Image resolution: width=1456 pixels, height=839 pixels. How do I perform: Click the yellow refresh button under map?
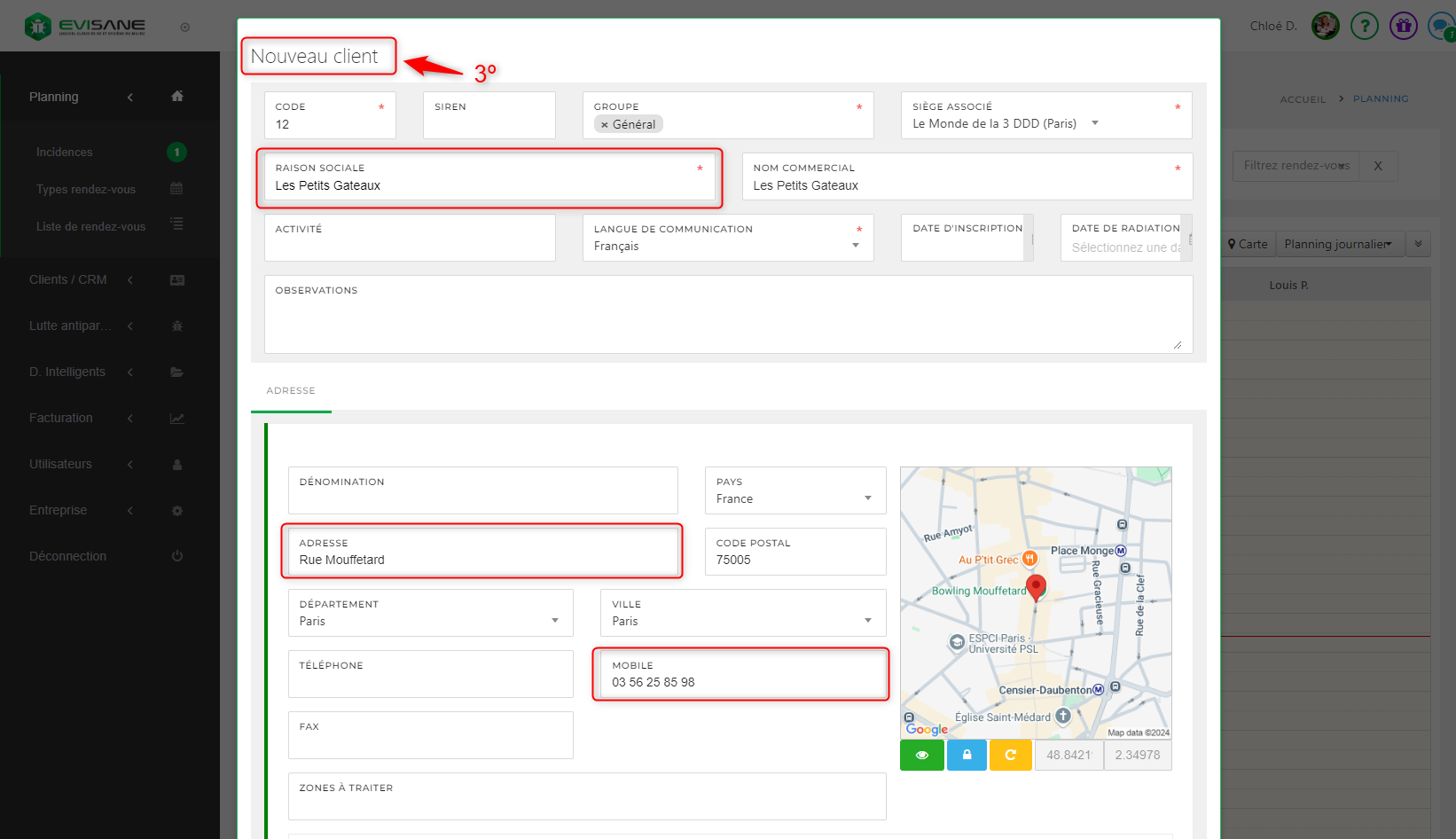click(x=1010, y=755)
